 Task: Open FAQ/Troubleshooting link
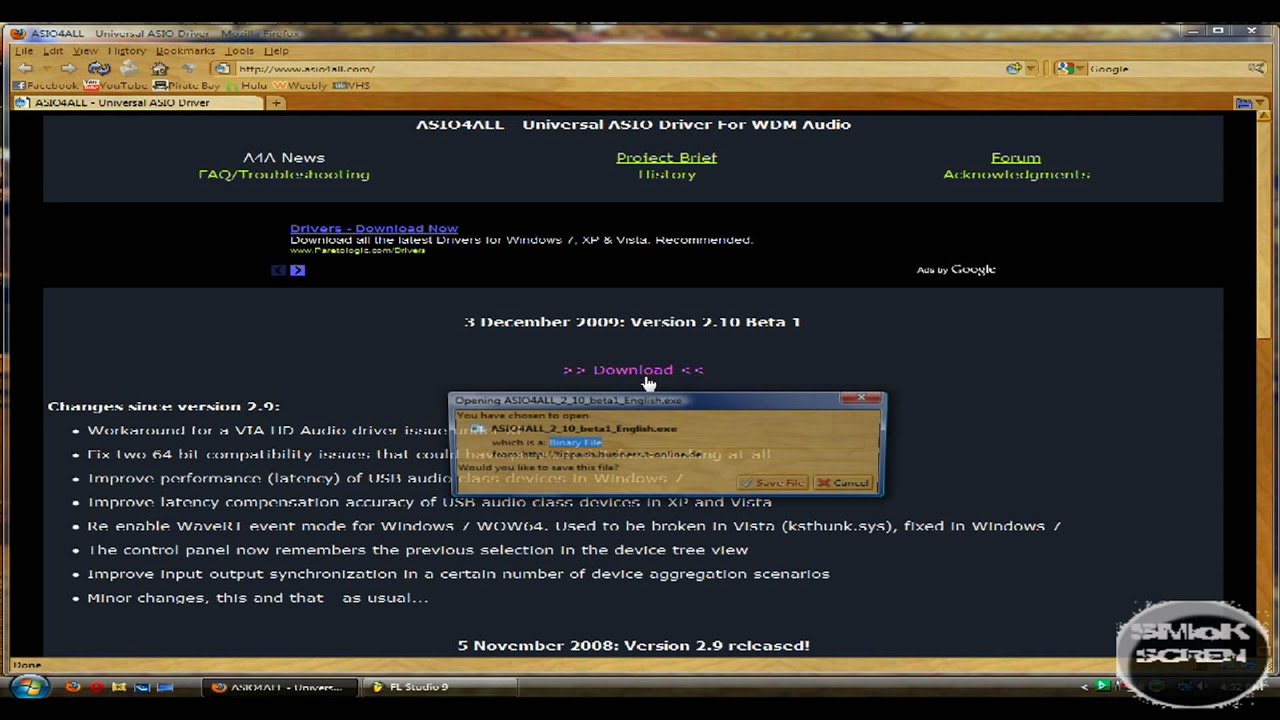pos(284,174)
